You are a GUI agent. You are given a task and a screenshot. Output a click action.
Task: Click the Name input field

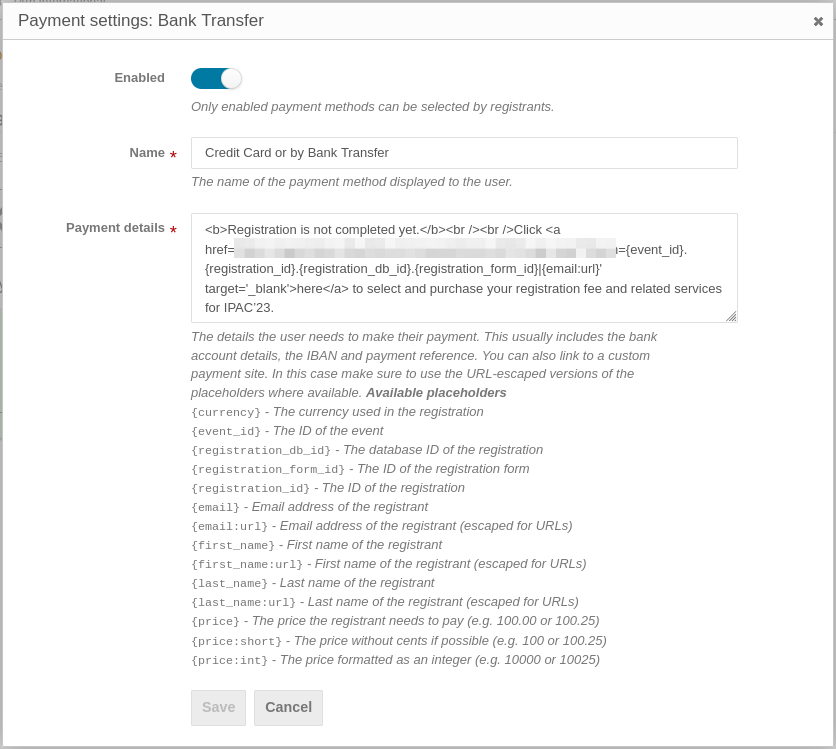[x=464, y=153]
